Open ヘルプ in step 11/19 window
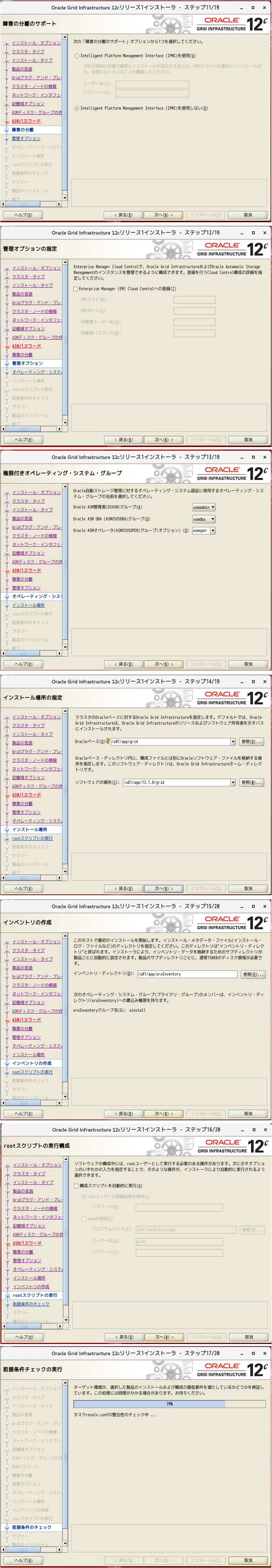 23,214
